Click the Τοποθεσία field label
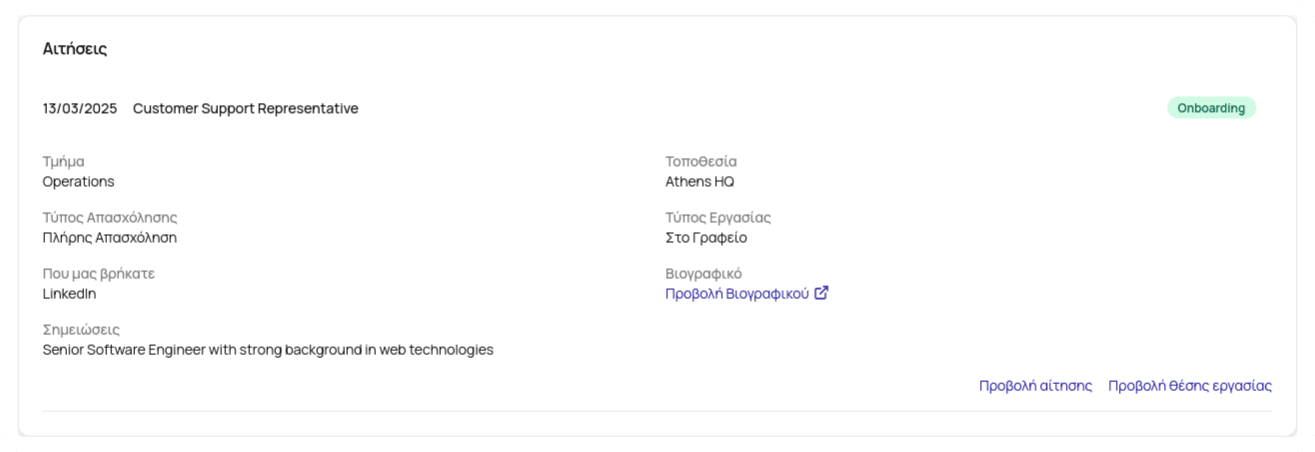 (701, 161)
